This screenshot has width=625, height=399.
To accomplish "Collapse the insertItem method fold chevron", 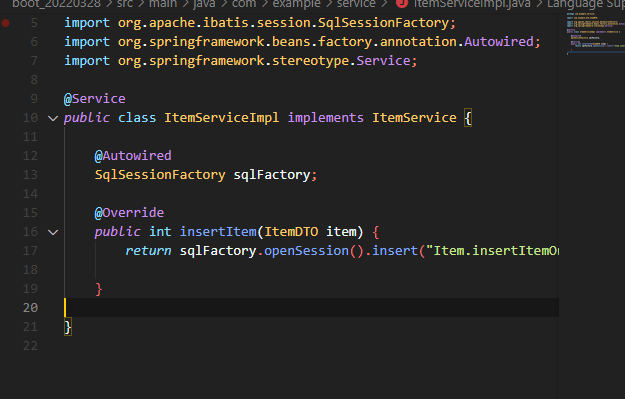I will click(x=53, y=232).
